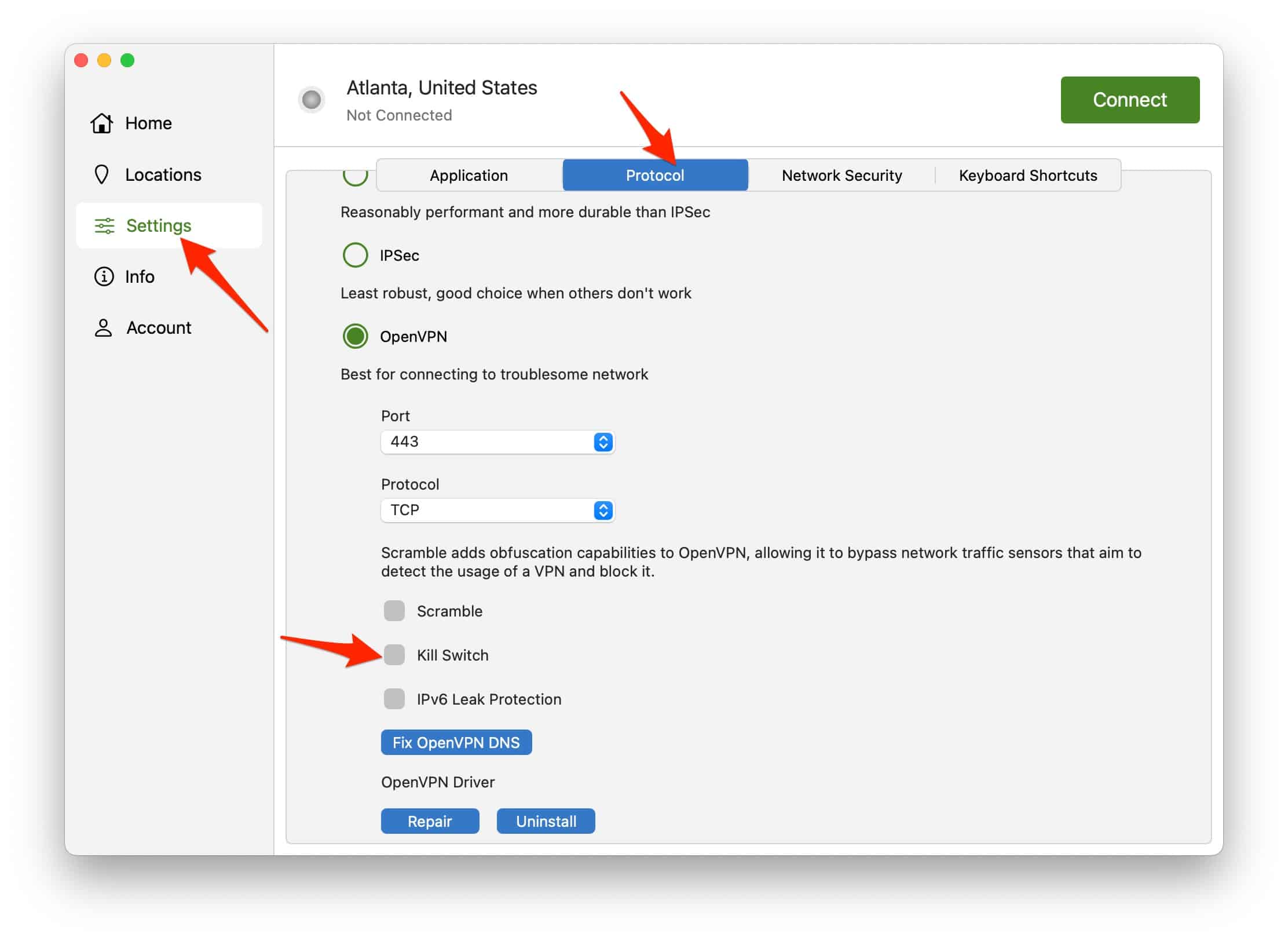
Task: Click the Uninstall driver button
Action: [546, 821]
